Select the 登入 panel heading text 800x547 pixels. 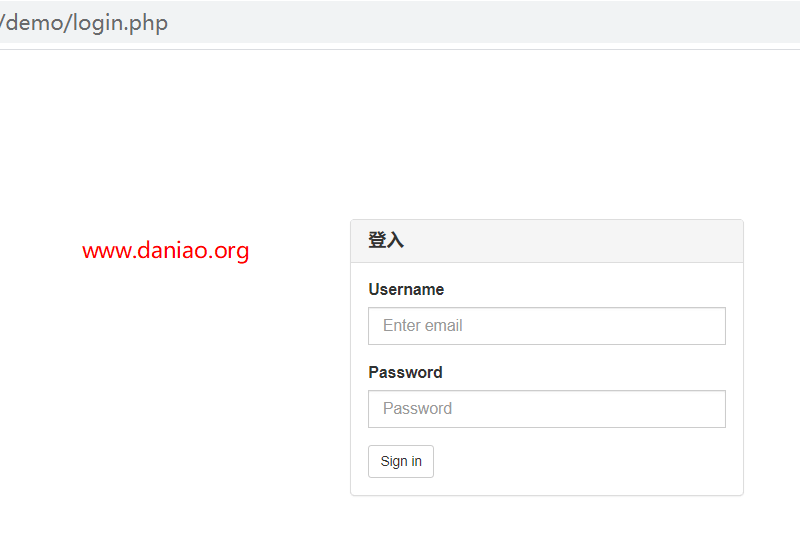tap(386, 240)
